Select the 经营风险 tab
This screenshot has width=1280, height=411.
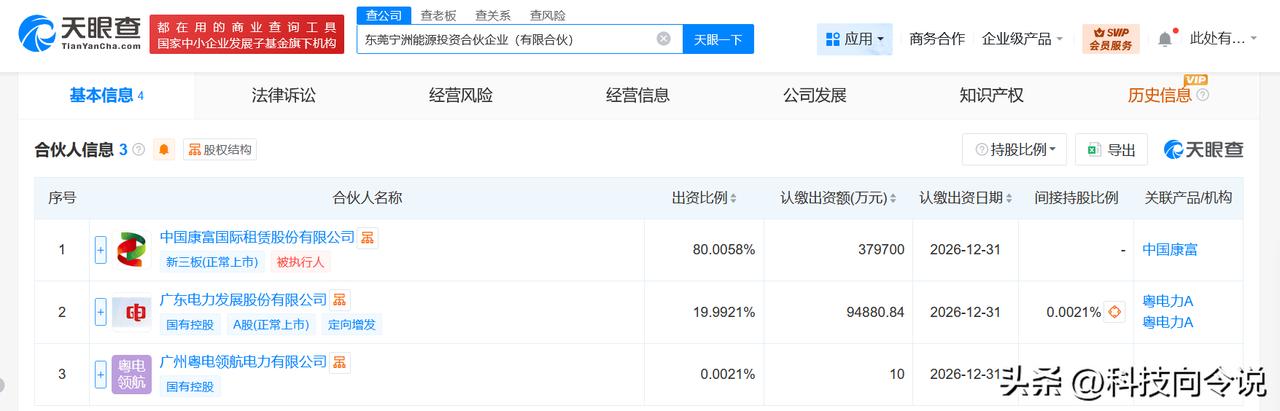click(461, 95)
